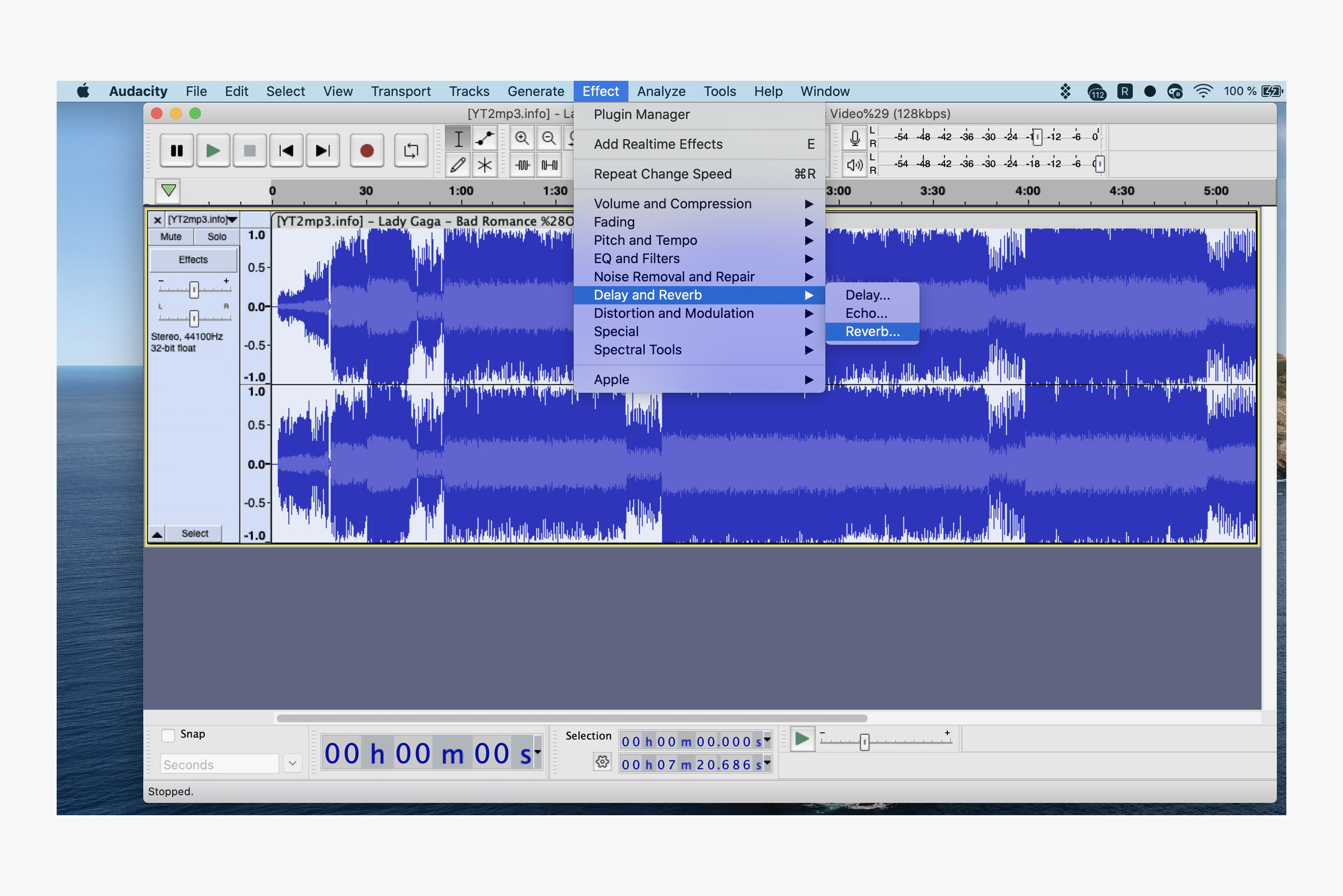Skip to start of track
The width and height of the screenshot is (1343, 896).
[x=286, y=151]
